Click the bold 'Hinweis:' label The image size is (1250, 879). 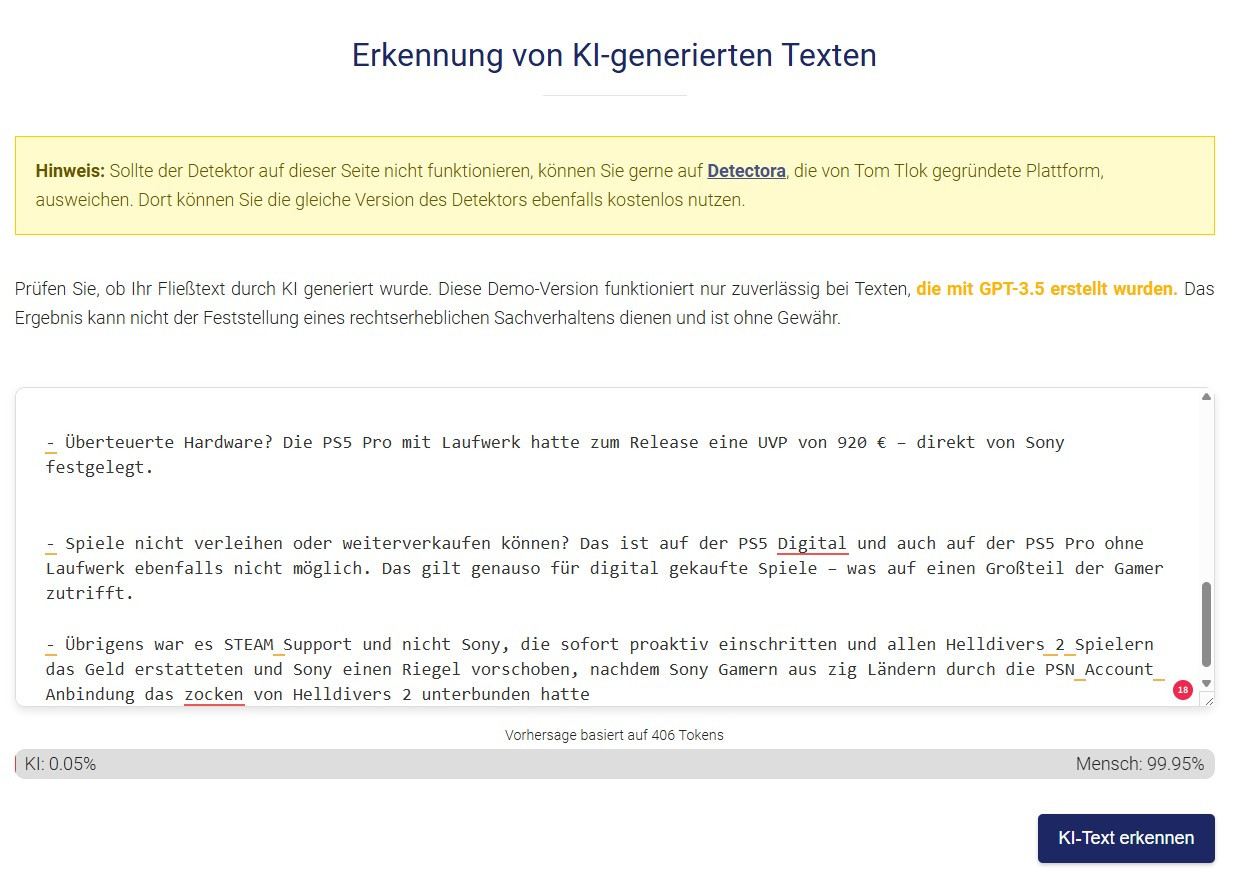tap(70, 171)
